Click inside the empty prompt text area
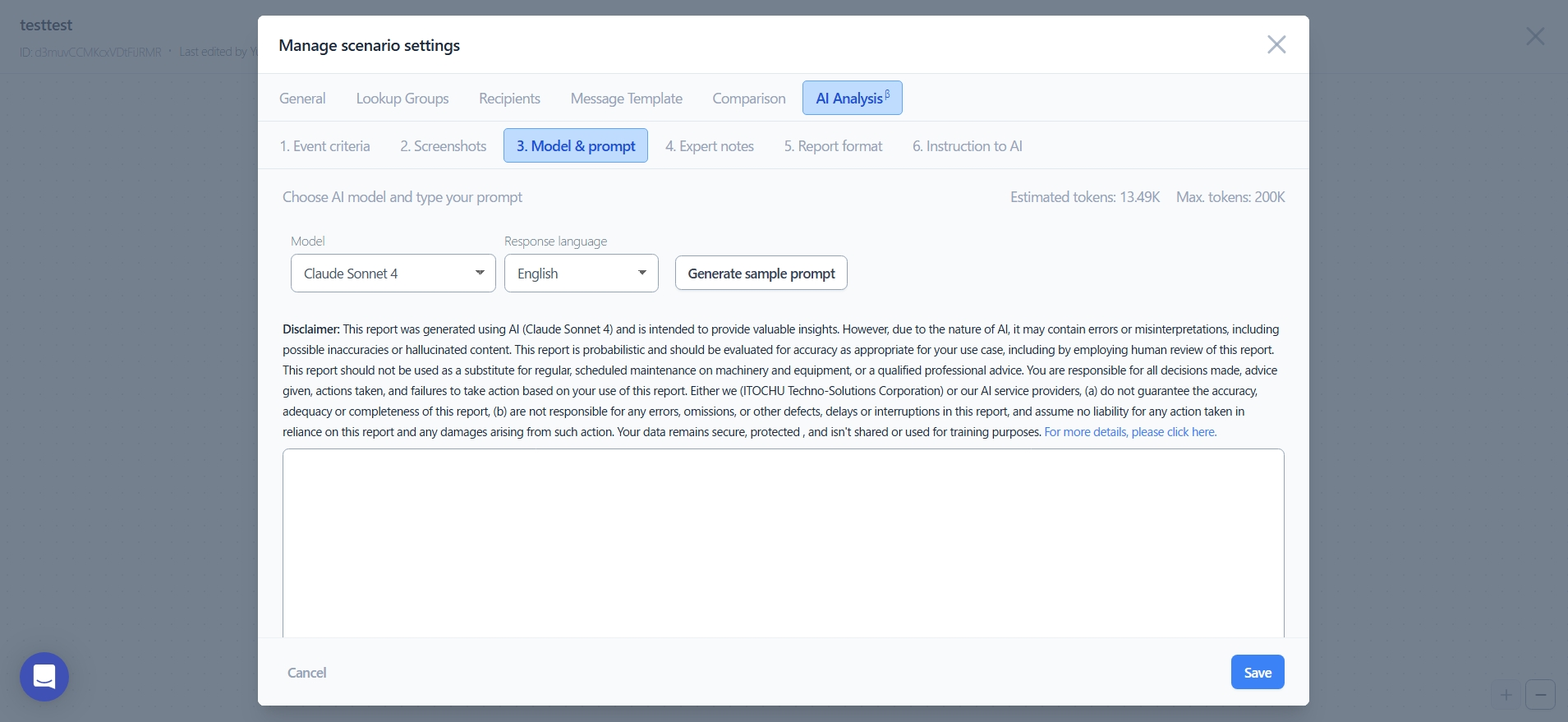Screen dimensions: 1568x722 (x=783, y=542)
